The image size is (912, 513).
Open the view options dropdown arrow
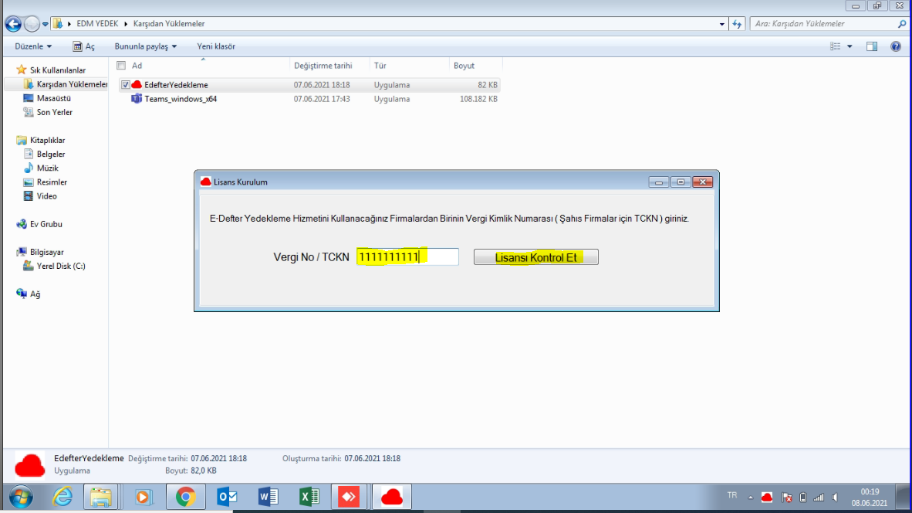click(850, 46)
